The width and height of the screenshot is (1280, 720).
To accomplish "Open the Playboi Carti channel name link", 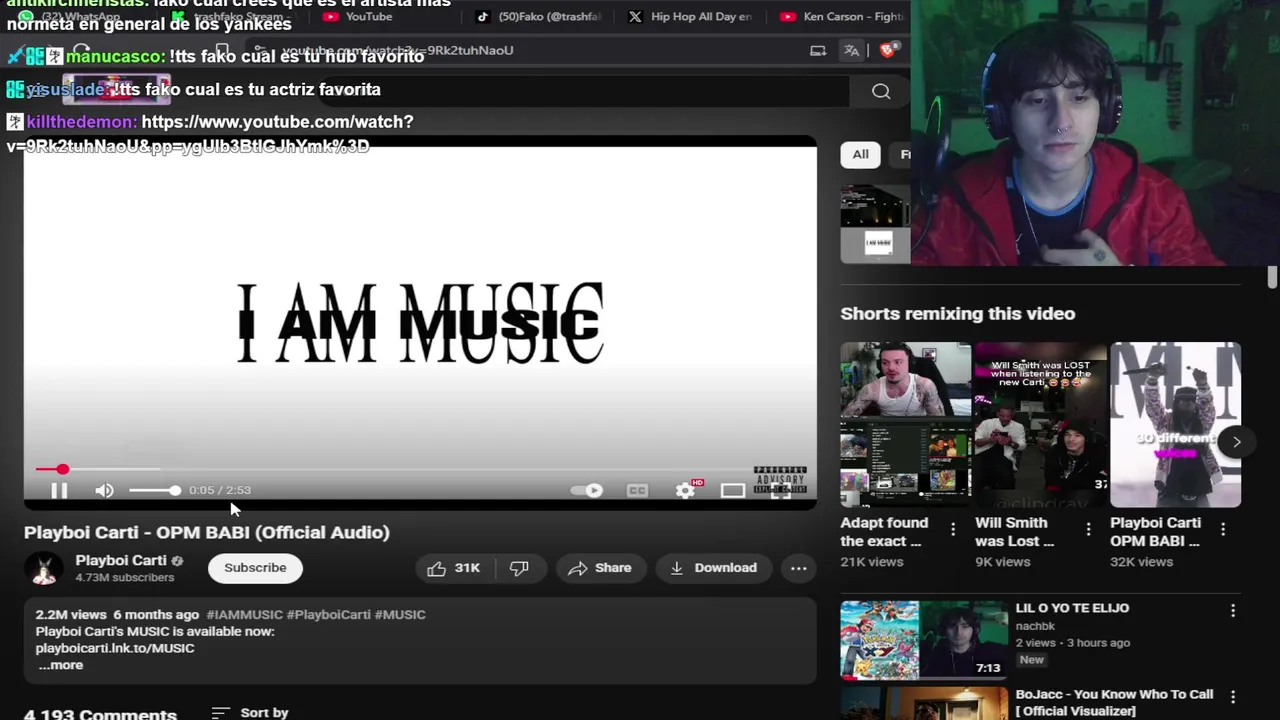I will (120, 560).
